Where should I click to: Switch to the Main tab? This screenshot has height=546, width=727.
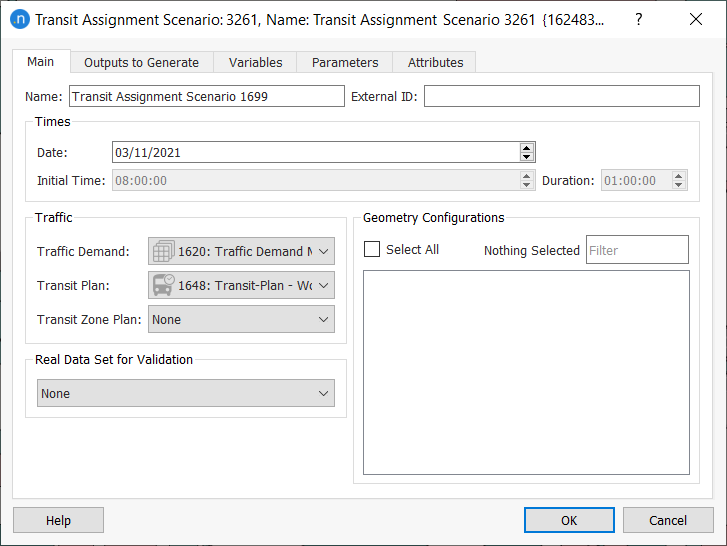point(41,62)
